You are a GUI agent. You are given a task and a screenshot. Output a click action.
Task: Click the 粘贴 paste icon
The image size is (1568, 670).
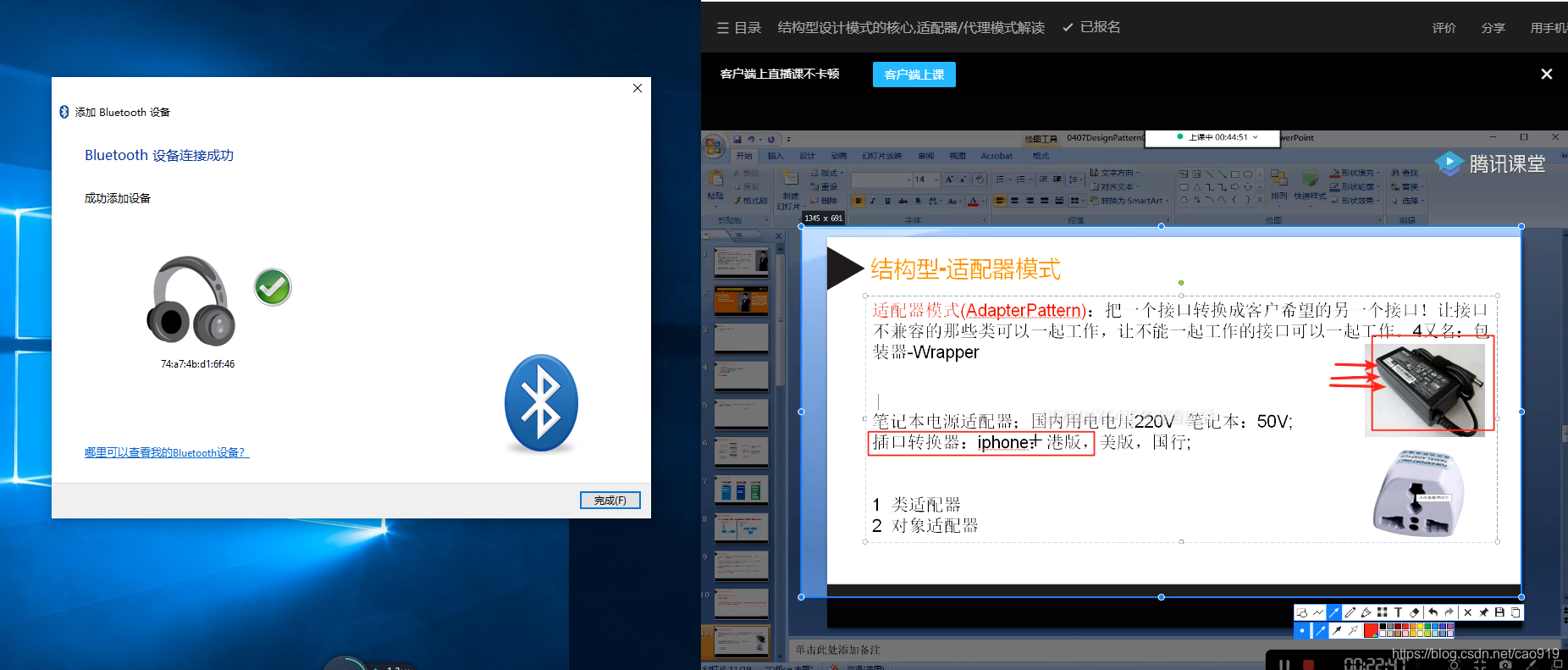pyautogui.click(x=715, y=179)
